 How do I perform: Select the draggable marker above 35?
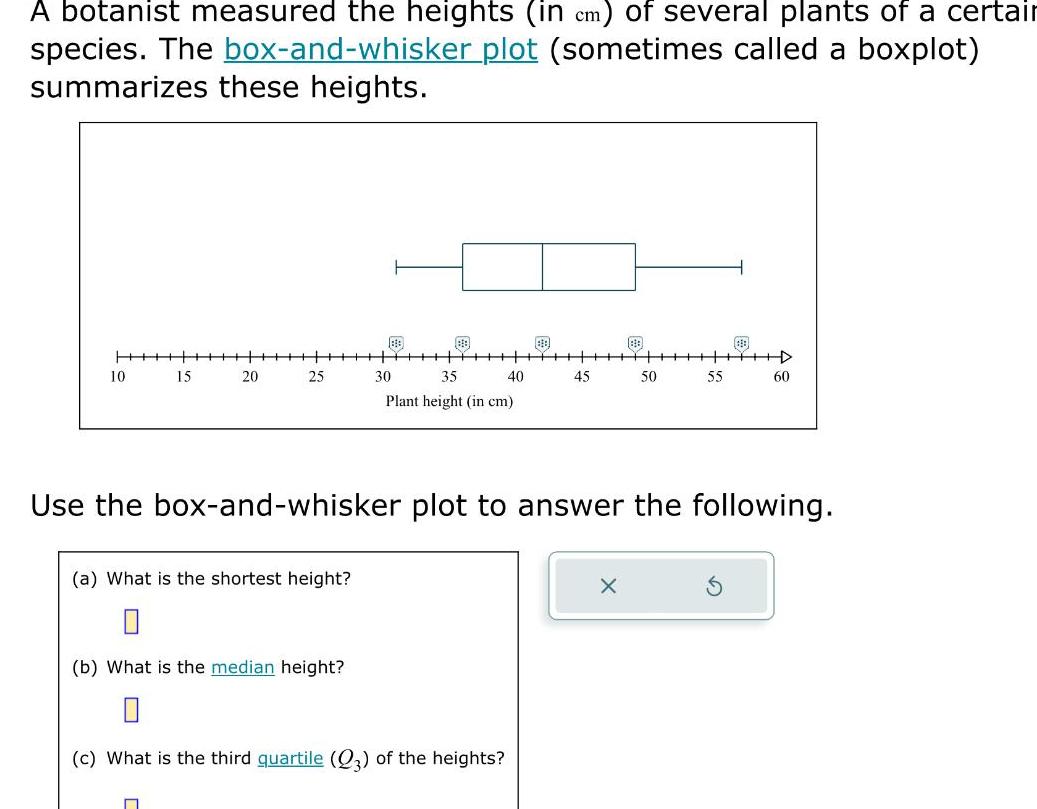(462, 342)
